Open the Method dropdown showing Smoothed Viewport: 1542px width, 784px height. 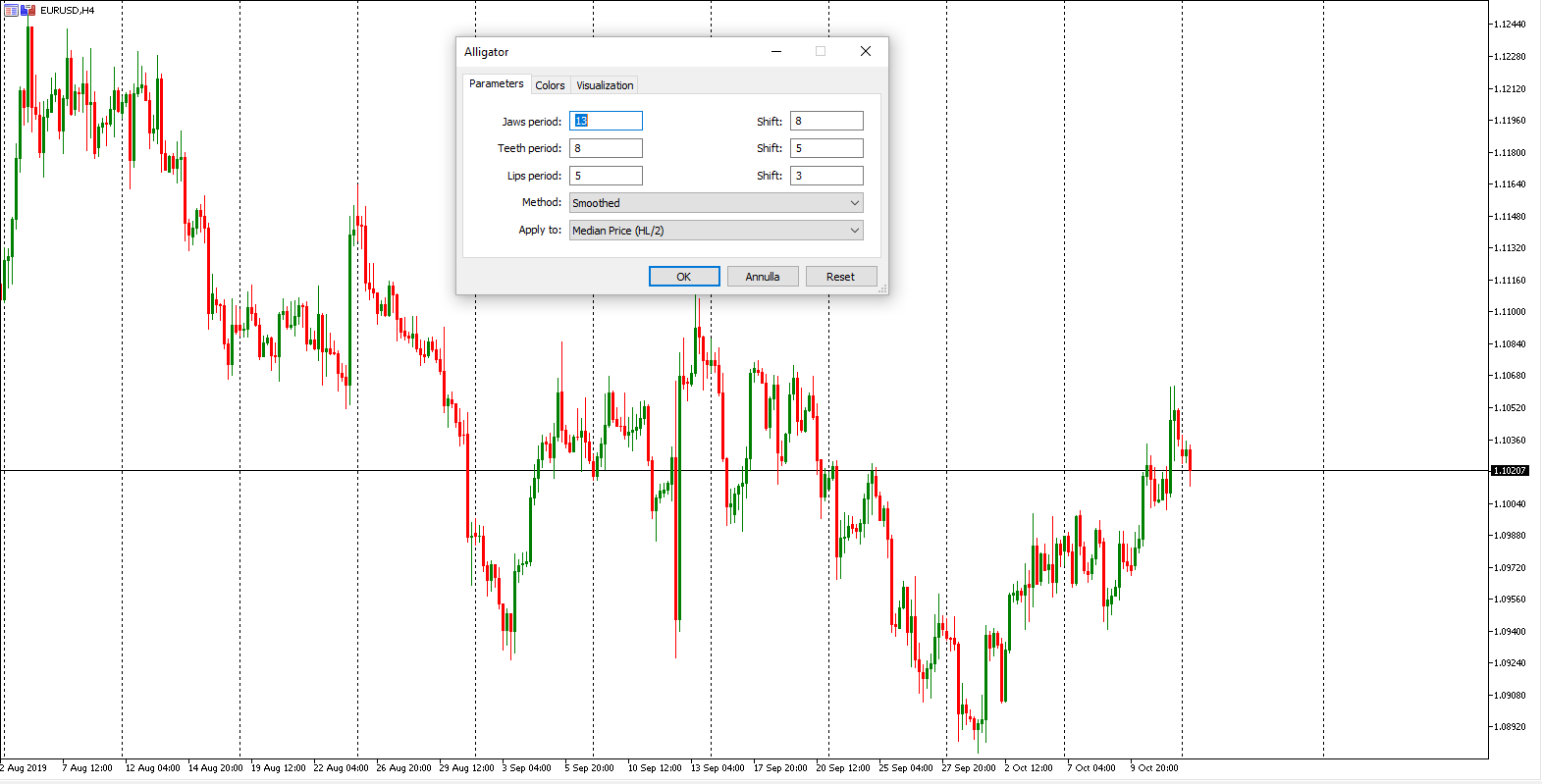(717, 203)
